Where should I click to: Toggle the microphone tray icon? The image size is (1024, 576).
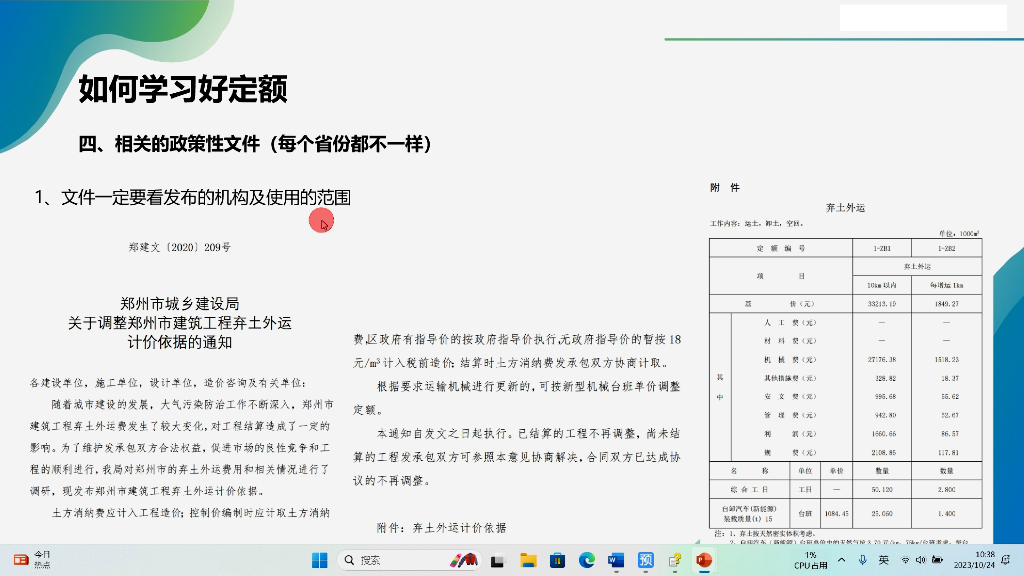point(862,560)
